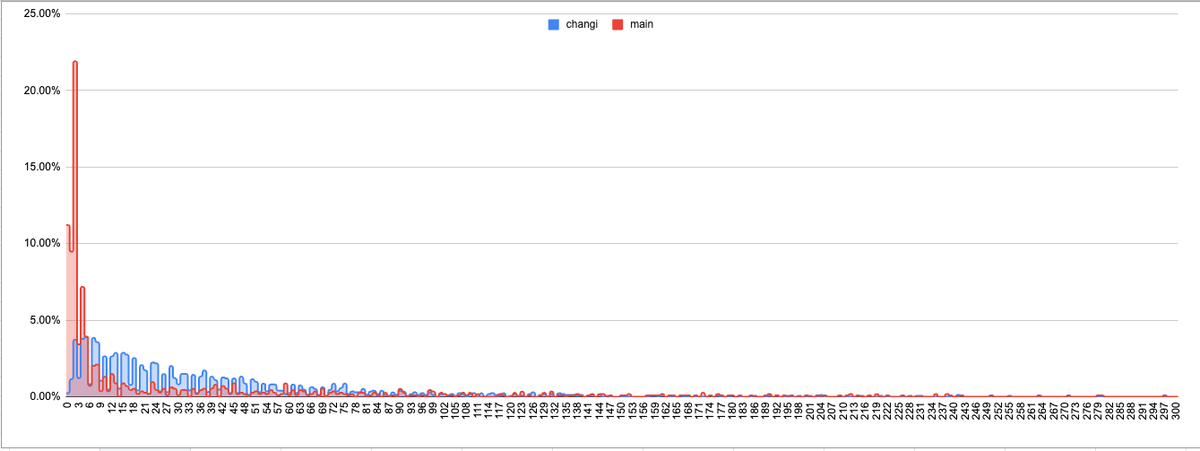Click the 25.00% y-axis label

(41, 14)
